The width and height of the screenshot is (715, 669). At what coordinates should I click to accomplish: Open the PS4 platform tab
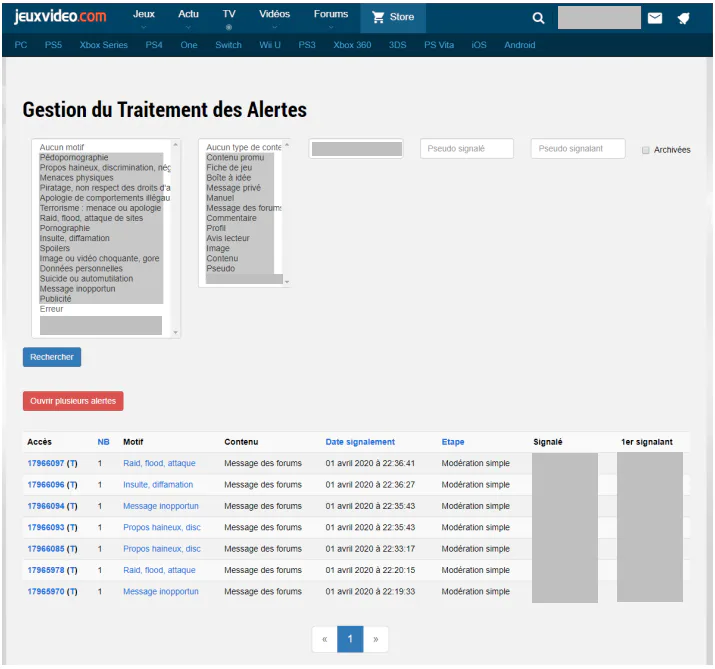(154, 45)
